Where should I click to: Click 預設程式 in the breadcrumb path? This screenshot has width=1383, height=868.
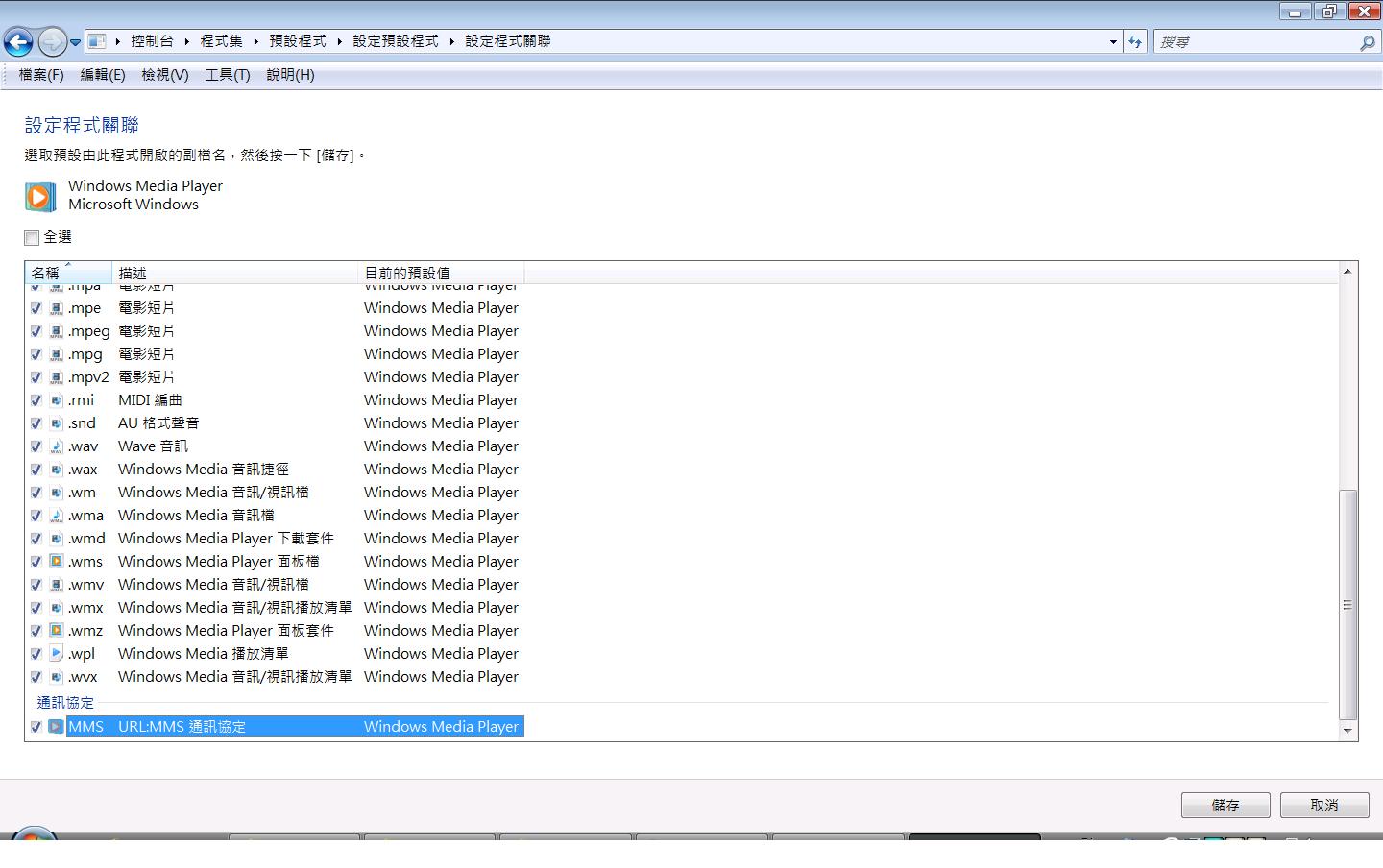click(x=298, y=41)
